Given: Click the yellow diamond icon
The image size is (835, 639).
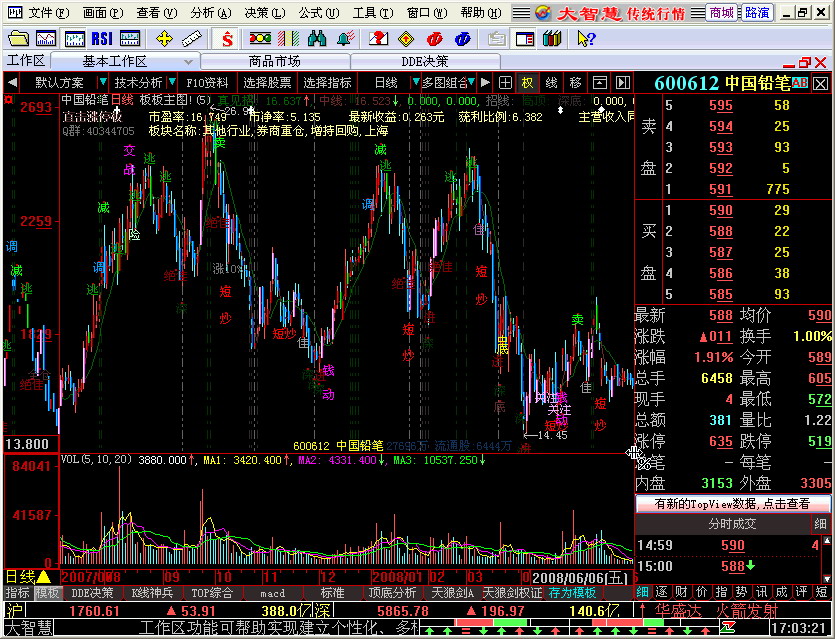Looking at the screenshot, I should 406,38.
